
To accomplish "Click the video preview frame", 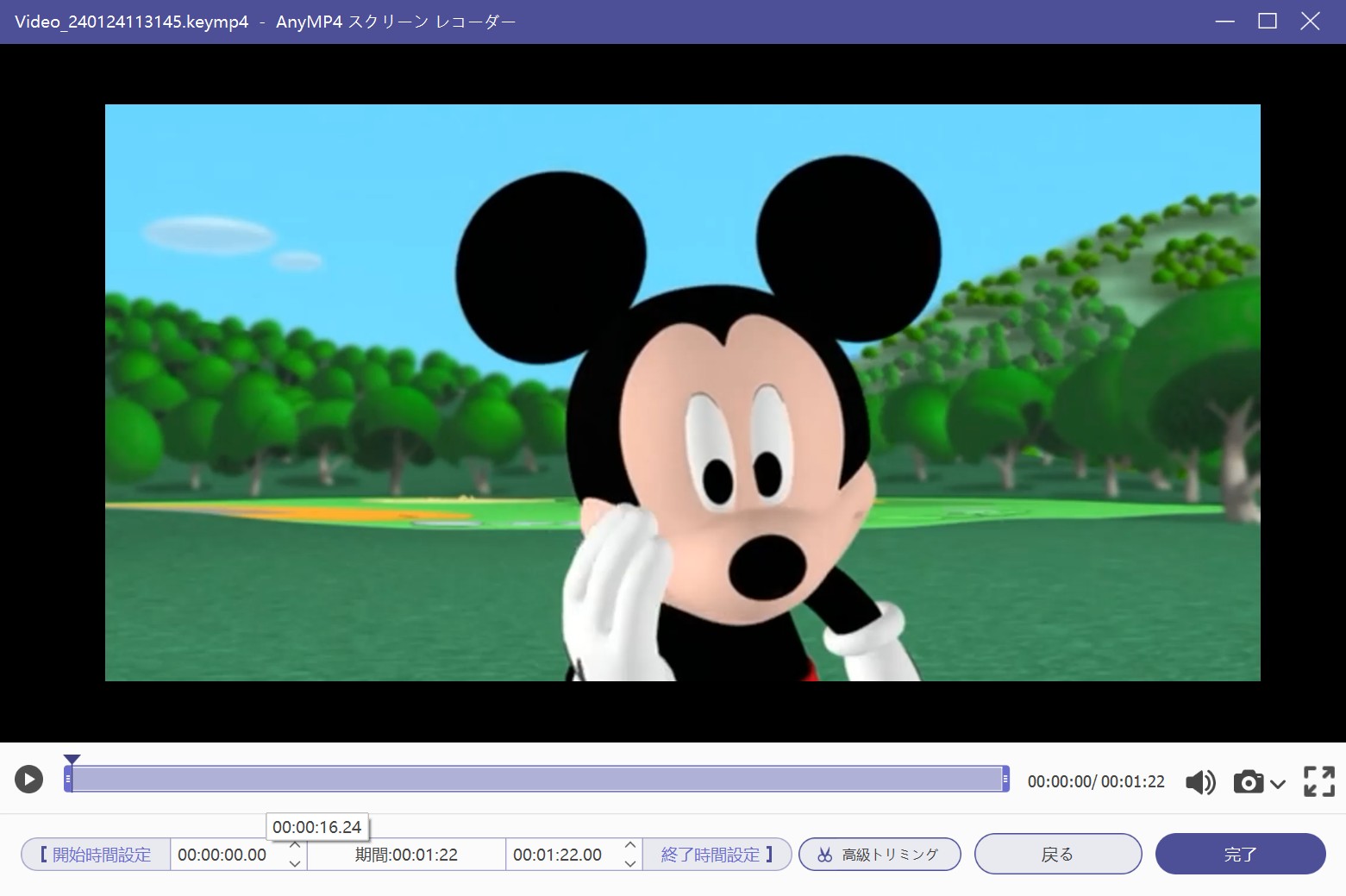I will pyautogui.click(x=683, y=392).
